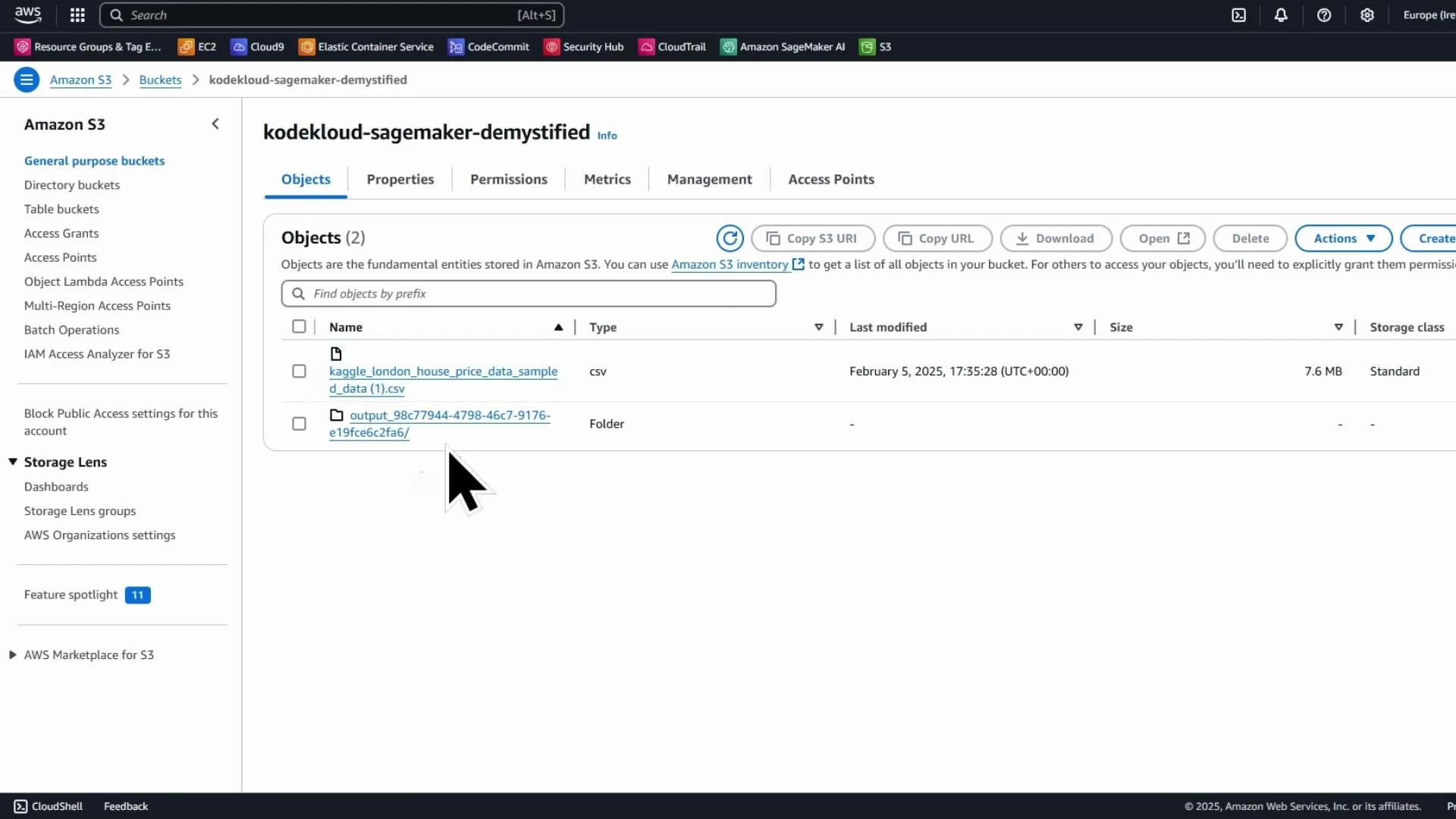
Task: Open the output_98c77944 folder link
Action: (440, 424)
